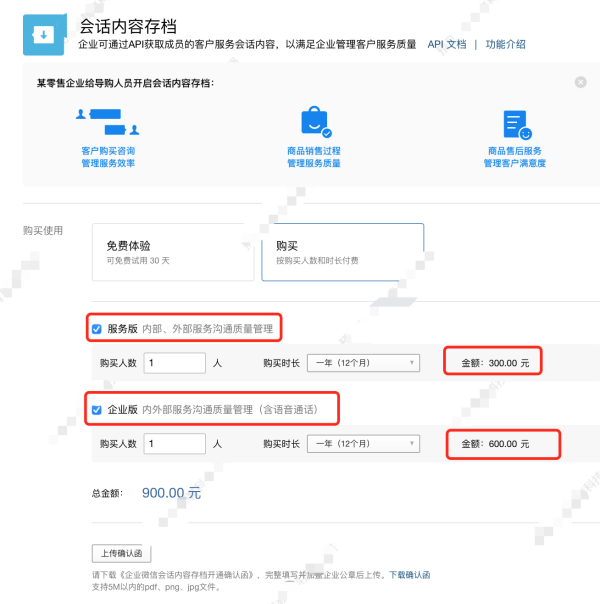Click the 下载确认函 link
Screen dimensions: 600x604
click(409, 575)
